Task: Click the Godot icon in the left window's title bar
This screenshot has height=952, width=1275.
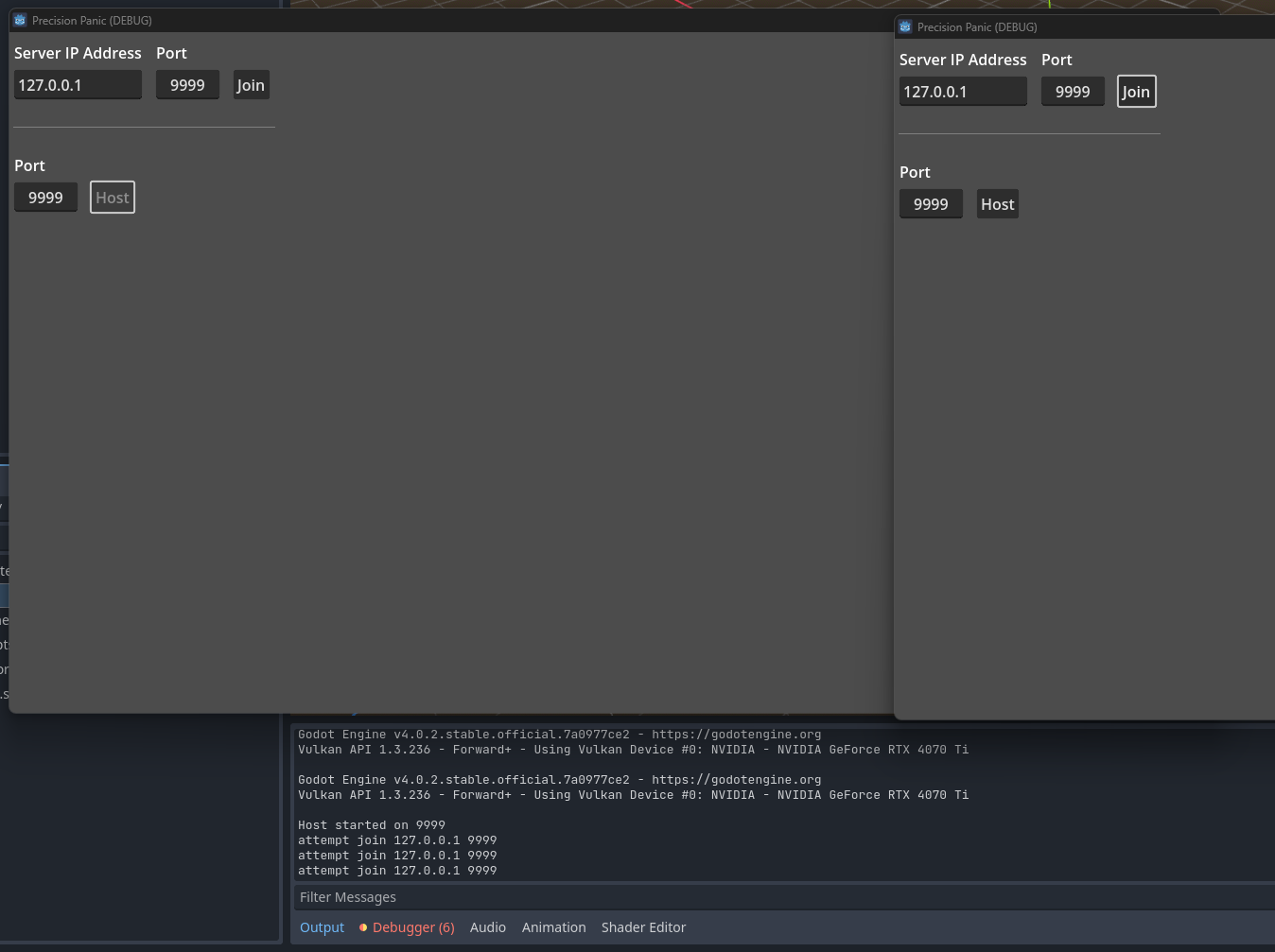Action: tap(19, 20)
